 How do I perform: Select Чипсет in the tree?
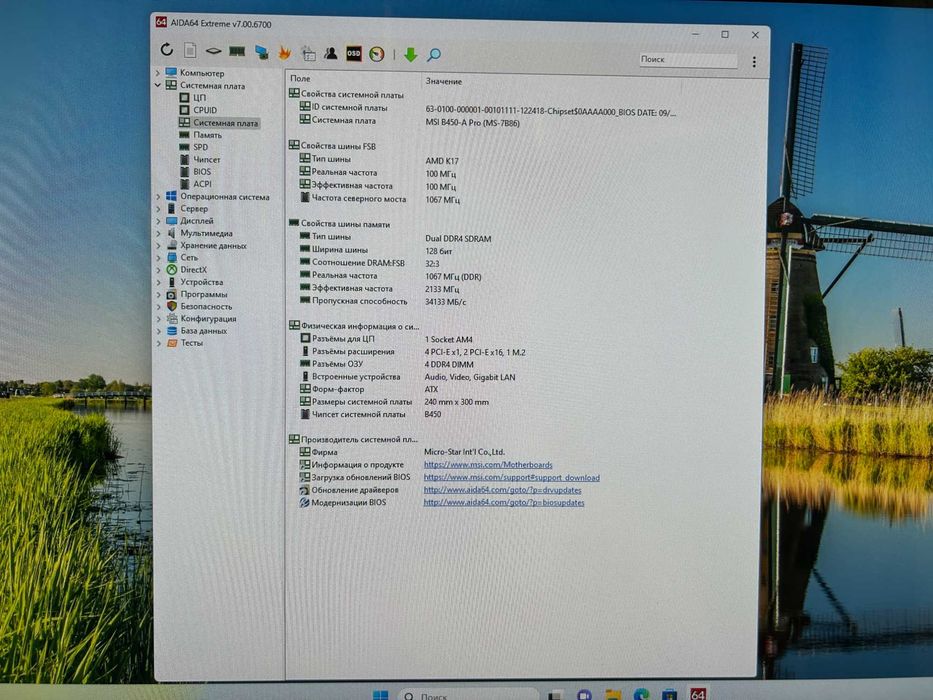click(x=200, y=160)
